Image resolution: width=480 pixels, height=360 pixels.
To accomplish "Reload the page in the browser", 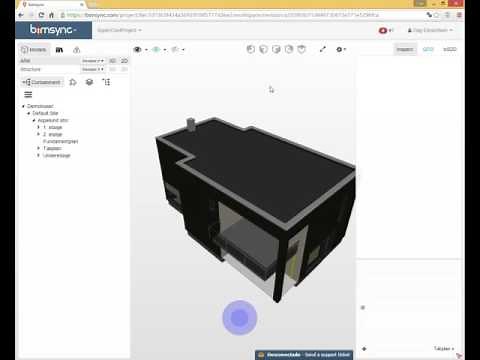I will tap(41, 15).
